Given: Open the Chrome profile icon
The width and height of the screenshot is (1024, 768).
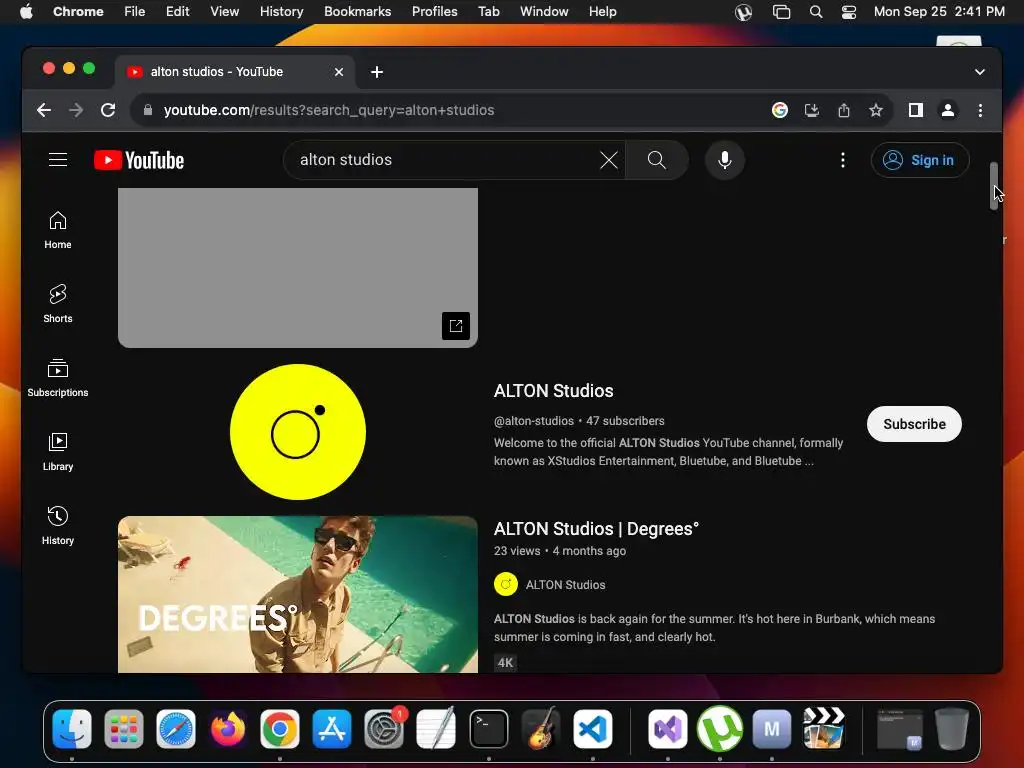Looking at the screenshot, I should (x=948, y=110).
